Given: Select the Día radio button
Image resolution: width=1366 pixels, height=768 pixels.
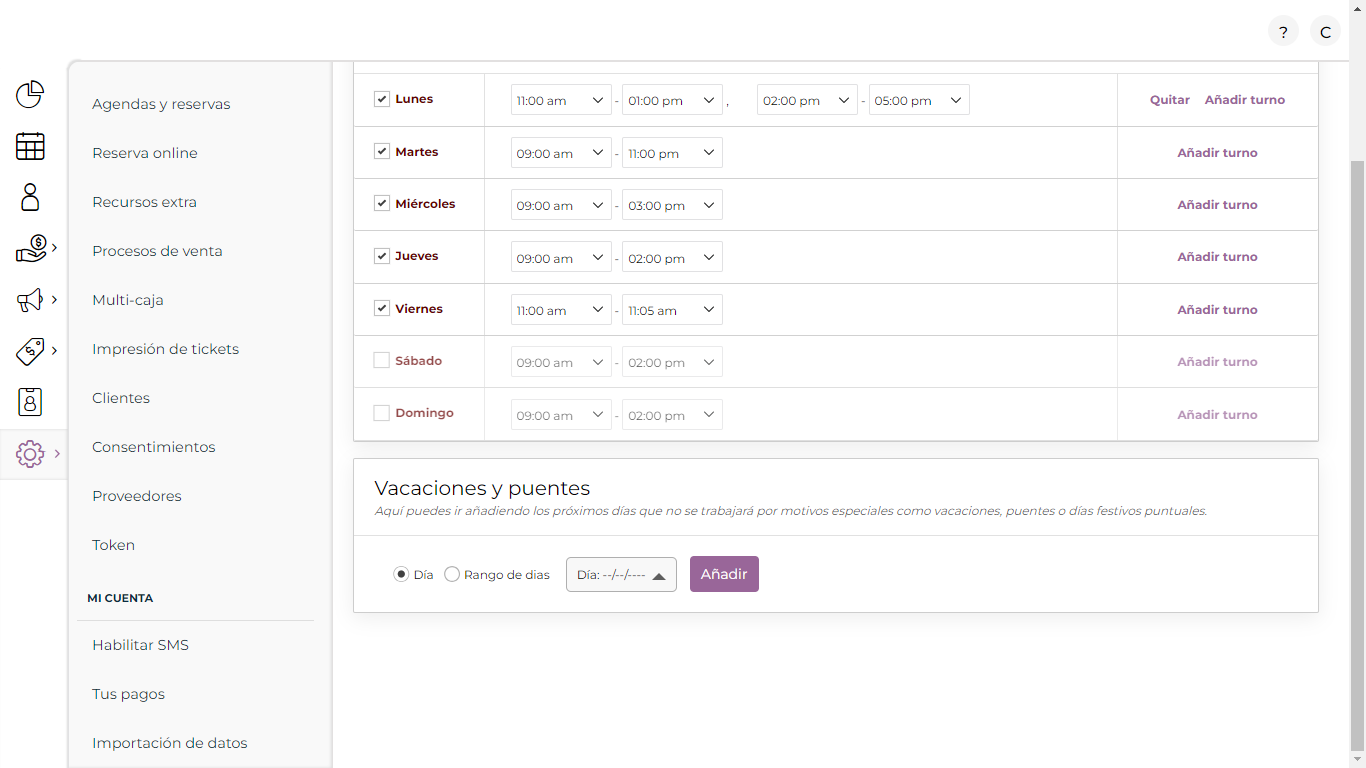Looking at the screenshot, I should pos(401,574).
